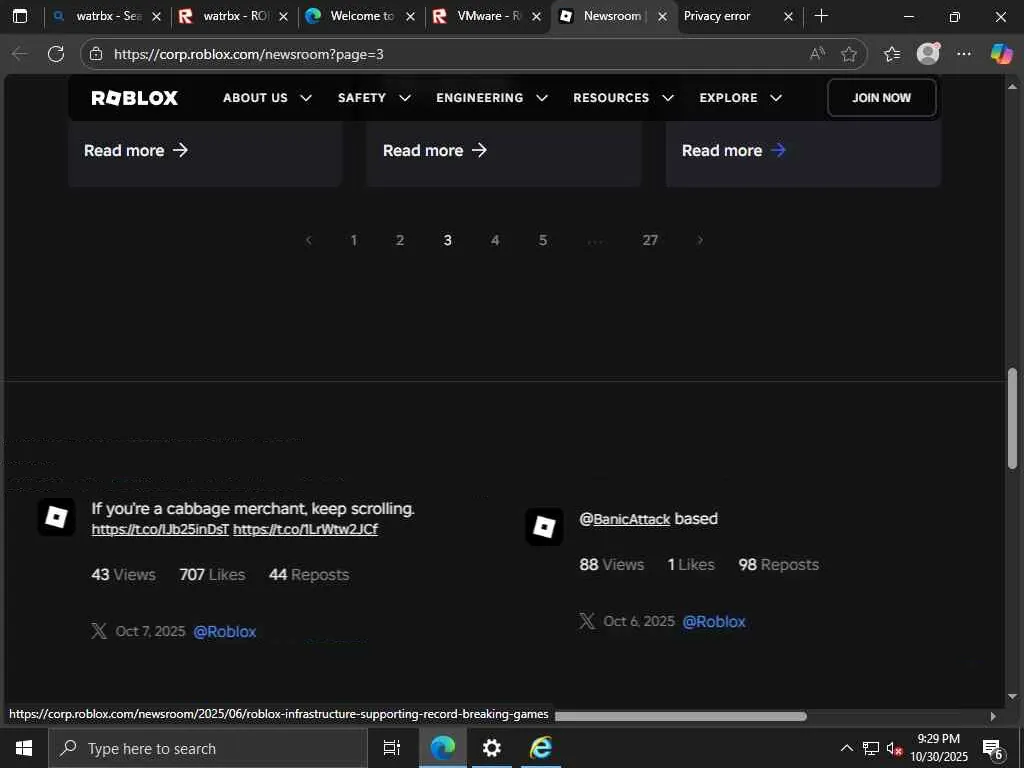Open Settings gear in the taskbar
Image resolution: width=1024 pixels, height=768 pixels.
(x=492, y=748)
